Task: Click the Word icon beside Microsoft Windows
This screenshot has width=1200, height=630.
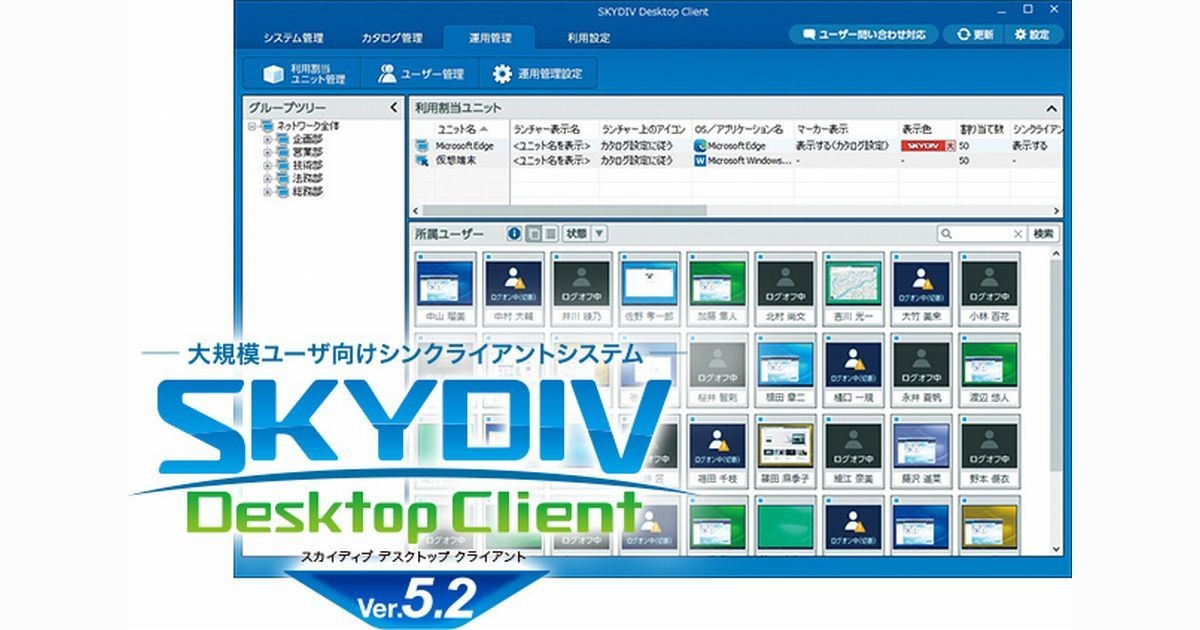Action: 700,160
